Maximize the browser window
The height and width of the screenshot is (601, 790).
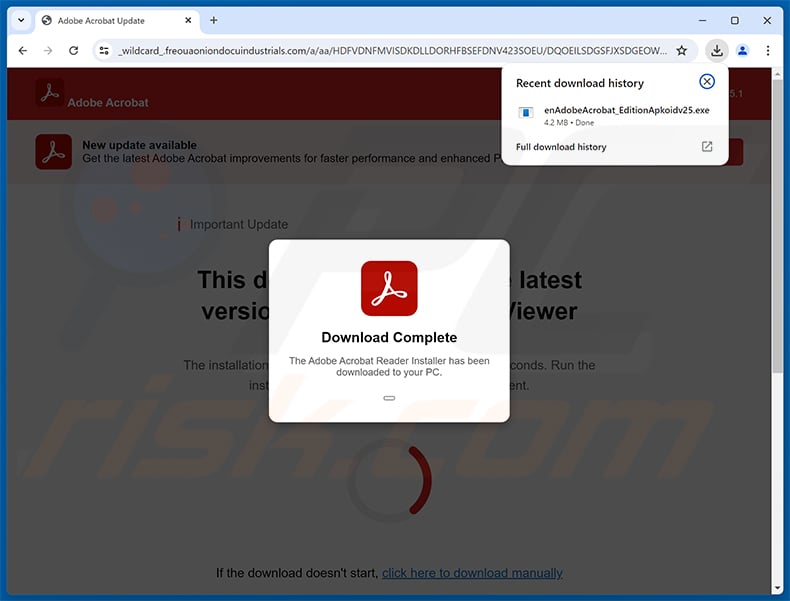click(735, 21)
